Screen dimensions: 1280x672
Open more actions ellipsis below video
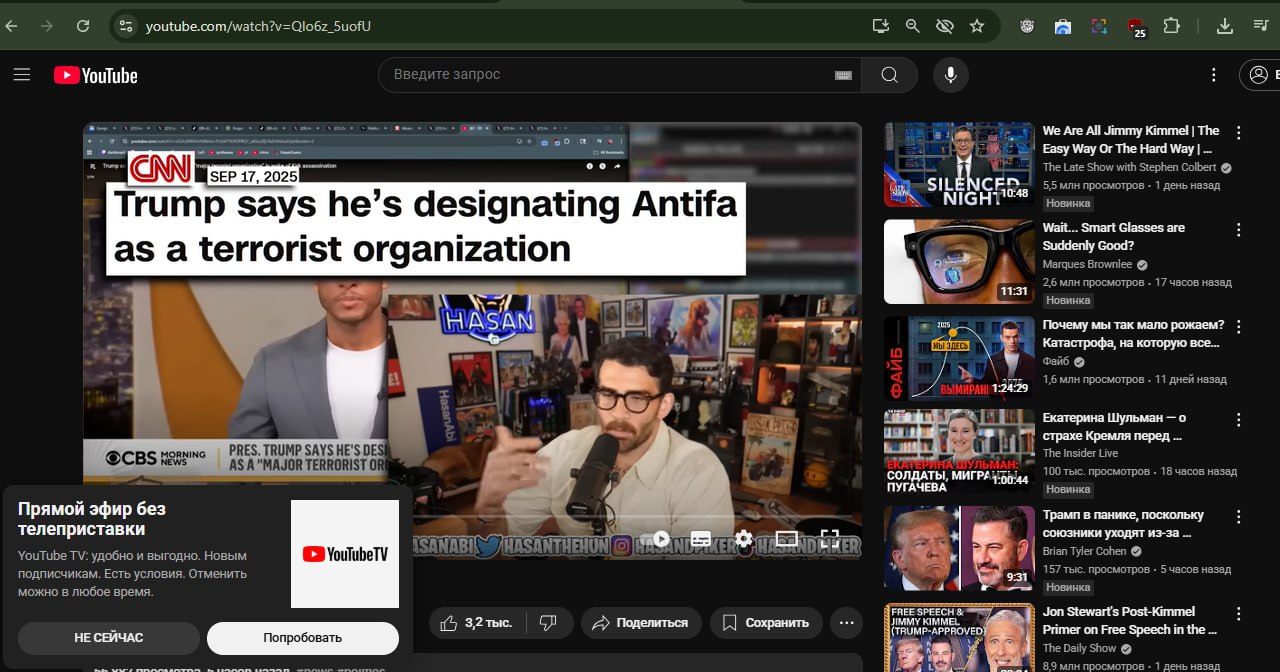pos(846,623)
